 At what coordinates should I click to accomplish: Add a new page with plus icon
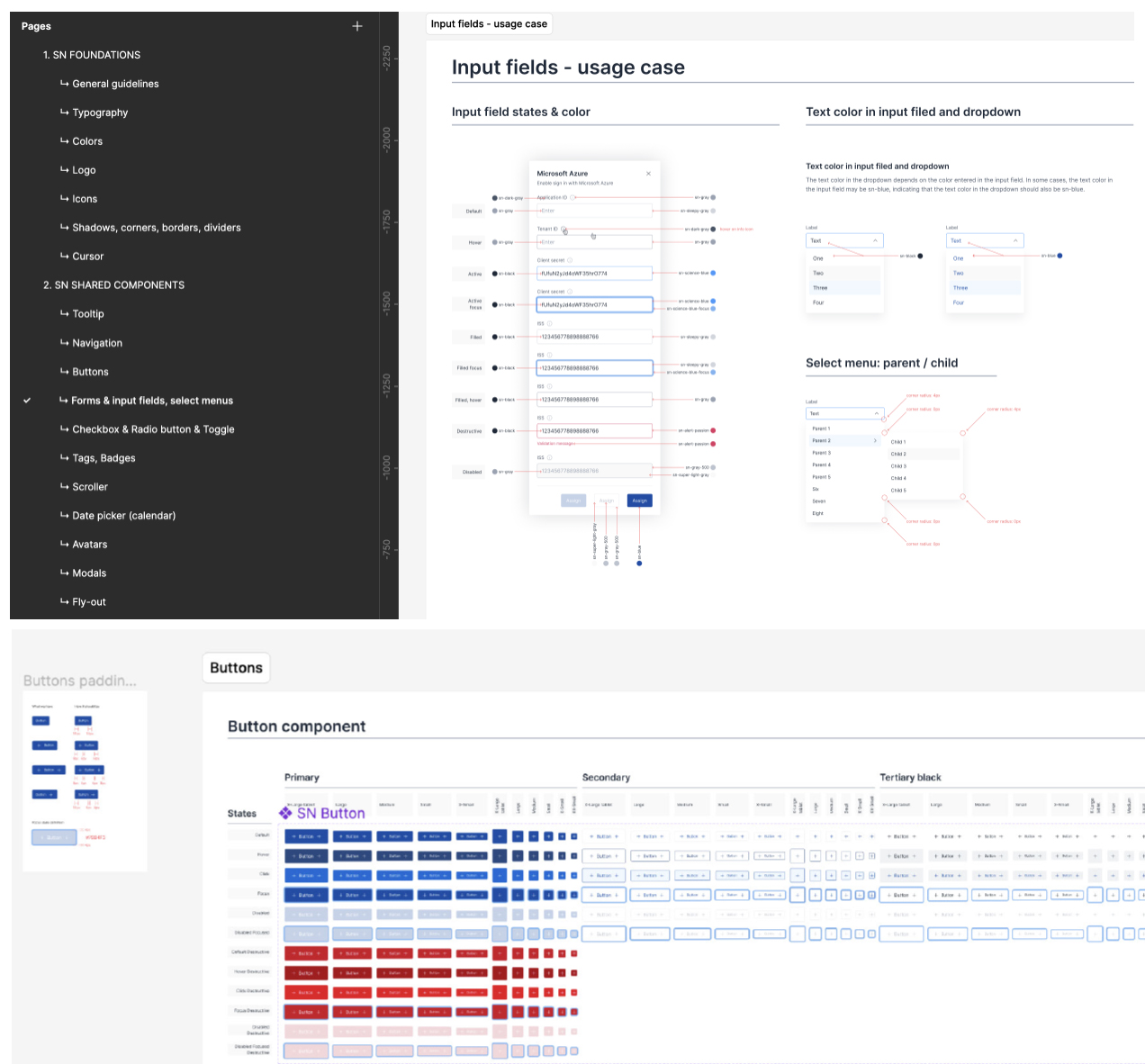(x=357, y=26)
